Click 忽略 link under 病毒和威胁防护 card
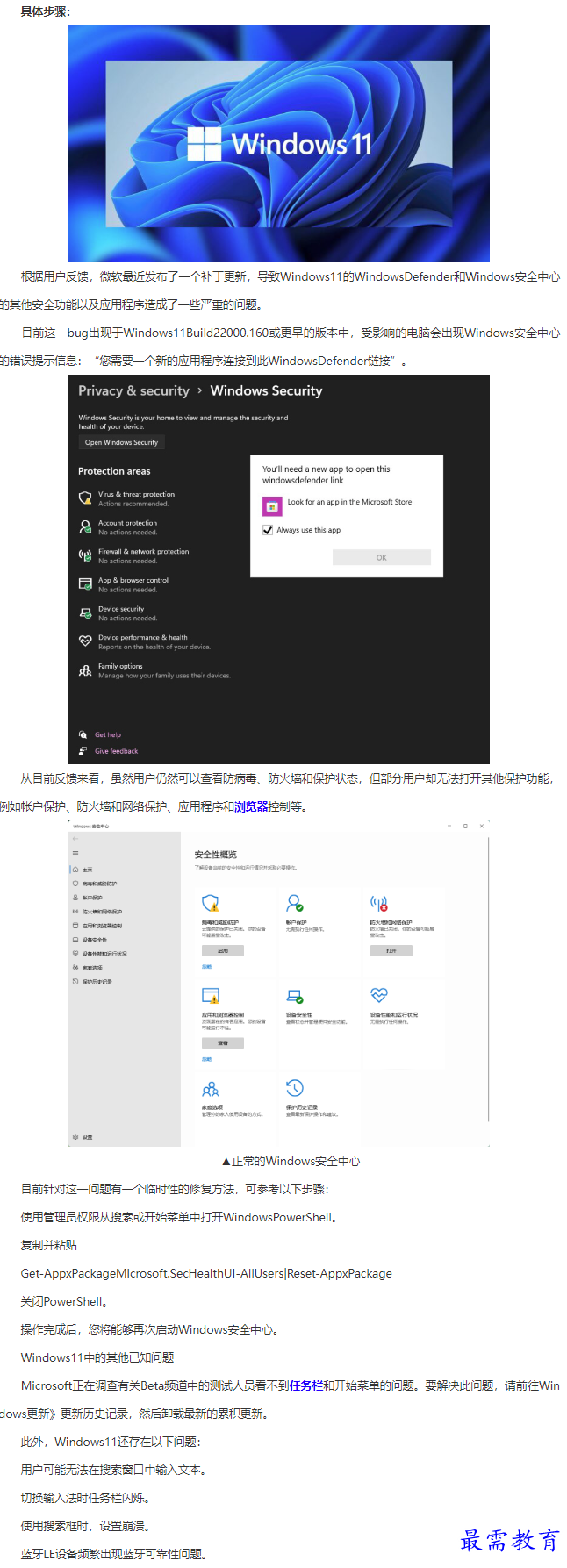Viewport: 567px width, 1568px height. coord(206,966)
